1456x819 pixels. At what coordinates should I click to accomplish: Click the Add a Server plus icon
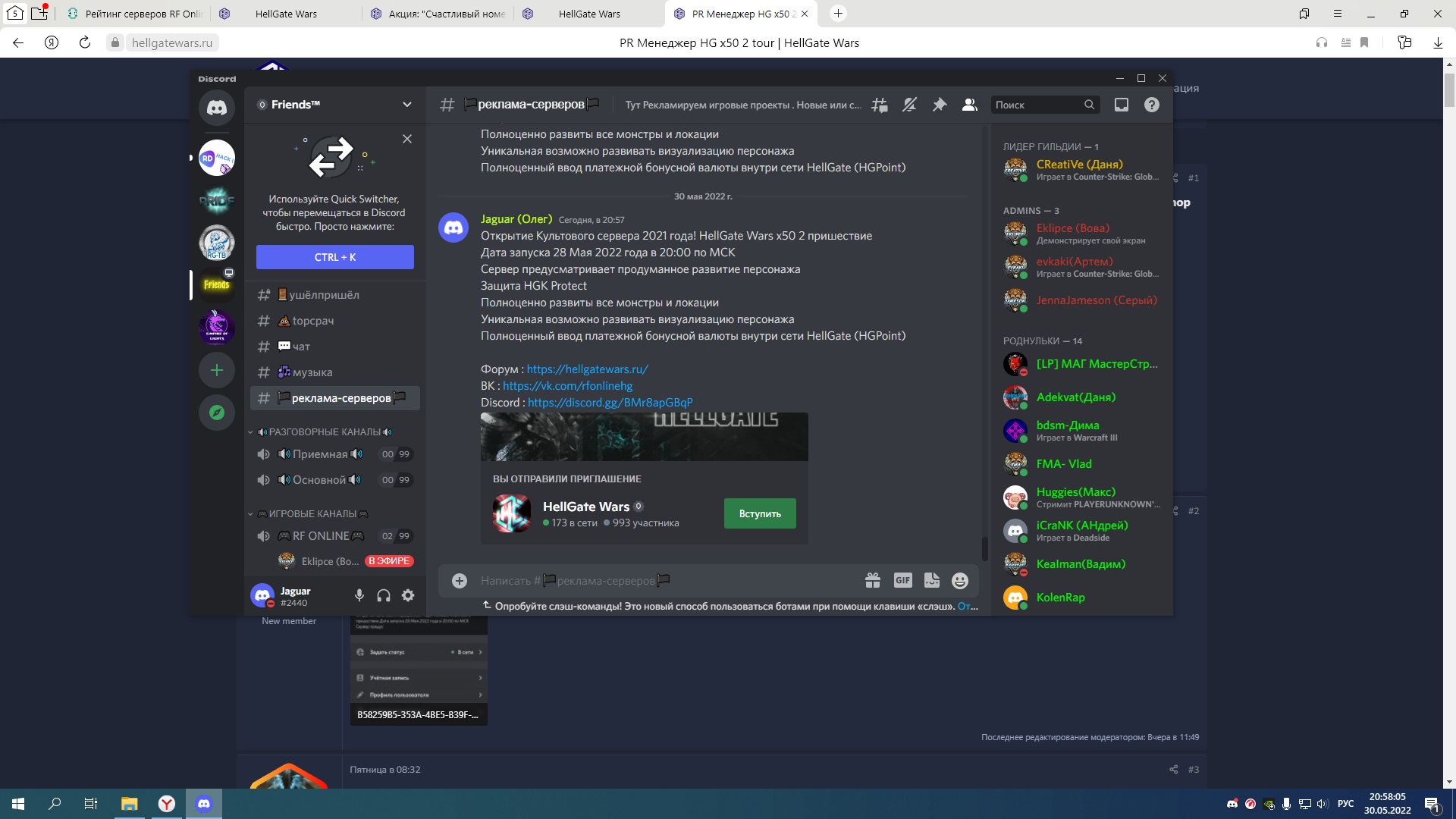217,370
